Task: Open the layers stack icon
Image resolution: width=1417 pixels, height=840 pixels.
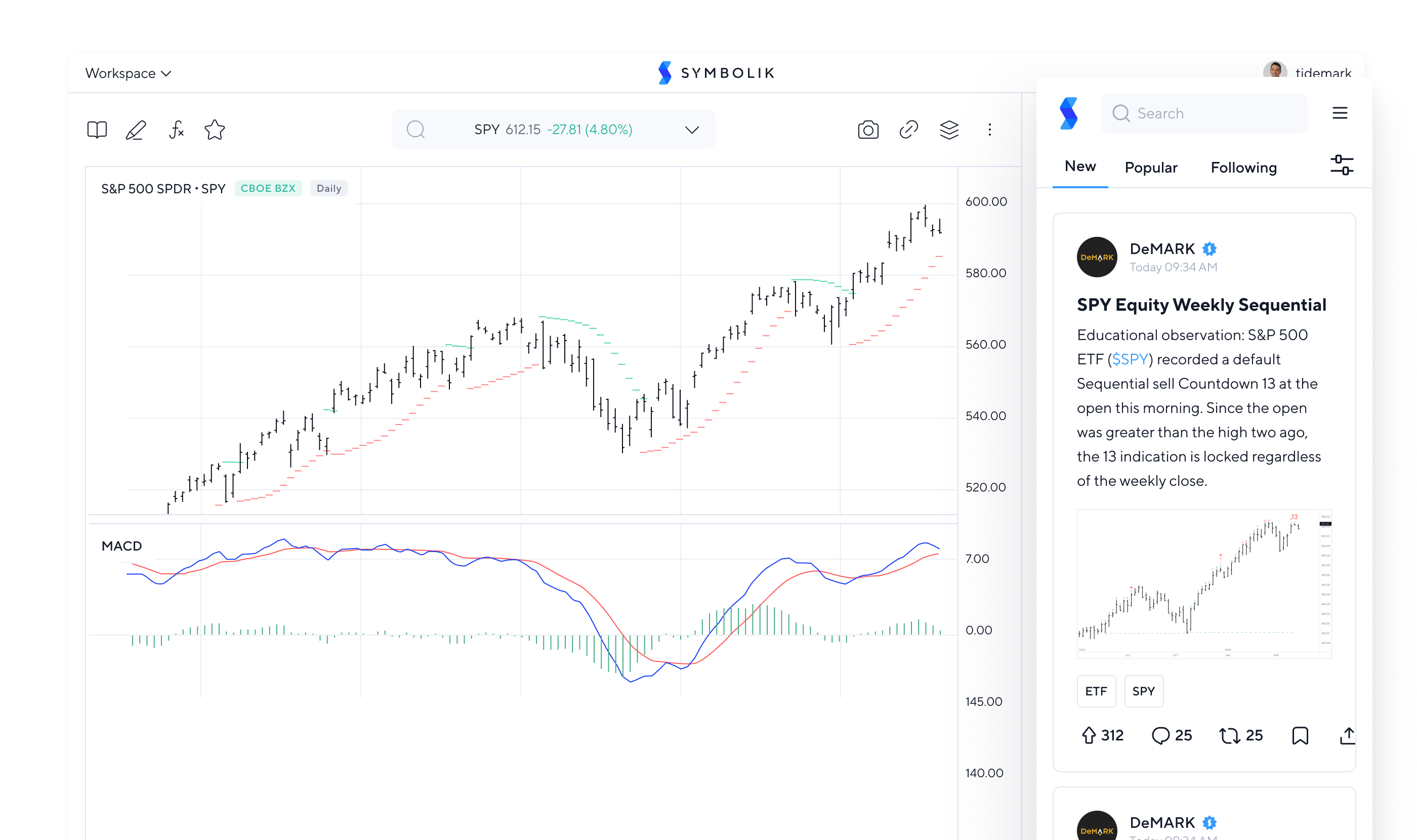Action: 949,130
